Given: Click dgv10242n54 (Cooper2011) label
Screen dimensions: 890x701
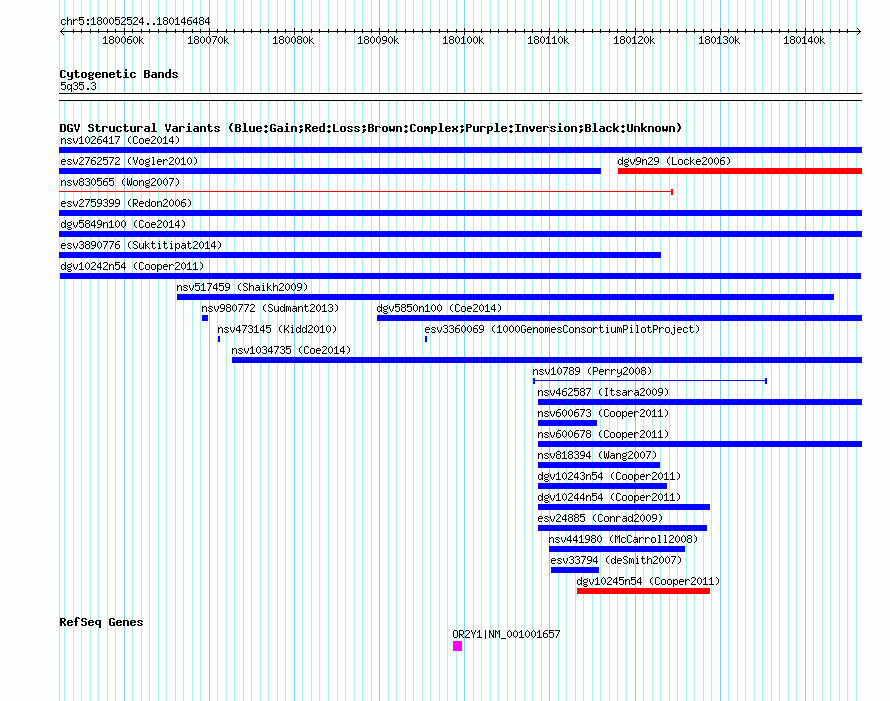Looking at the screenshot, I should coord(132,266).
